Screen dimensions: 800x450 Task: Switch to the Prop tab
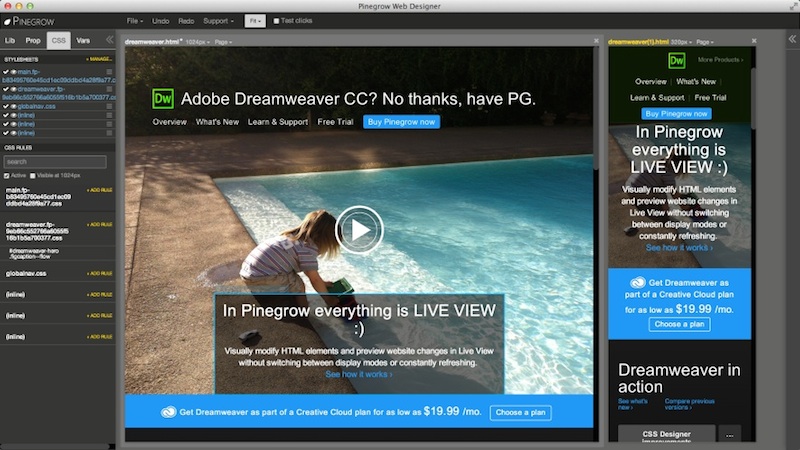pyautogui.click(x=33, y=40)
